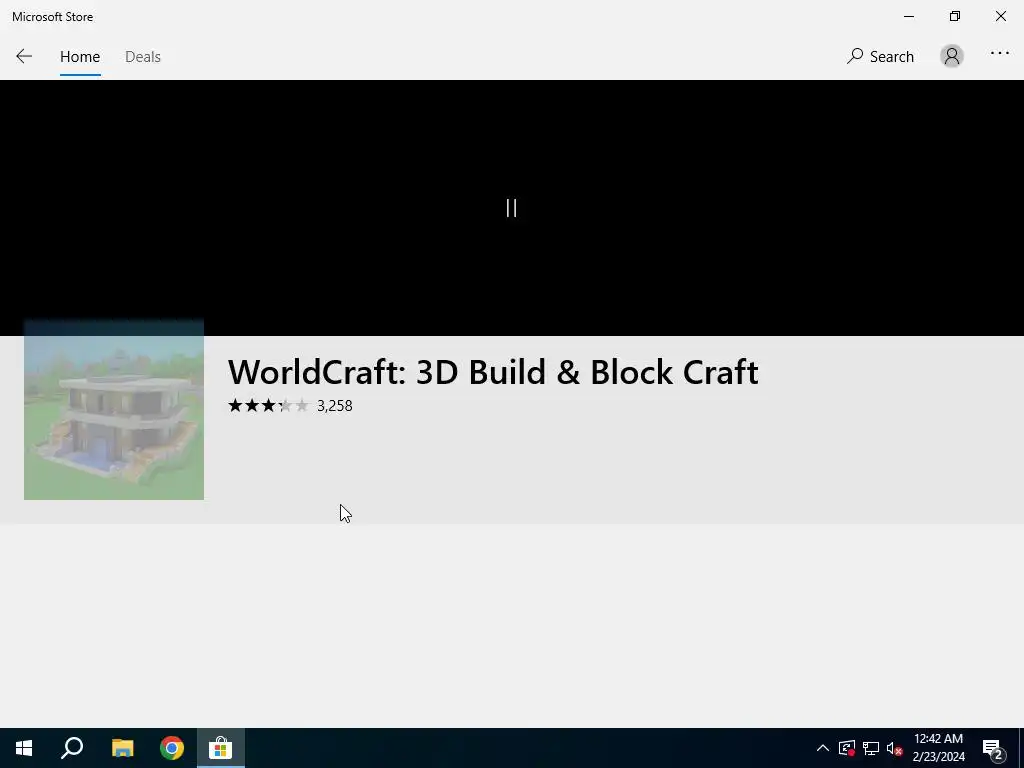Launch Google Chrome from taskbar
1024x768 pixels.
pos(172,748)
